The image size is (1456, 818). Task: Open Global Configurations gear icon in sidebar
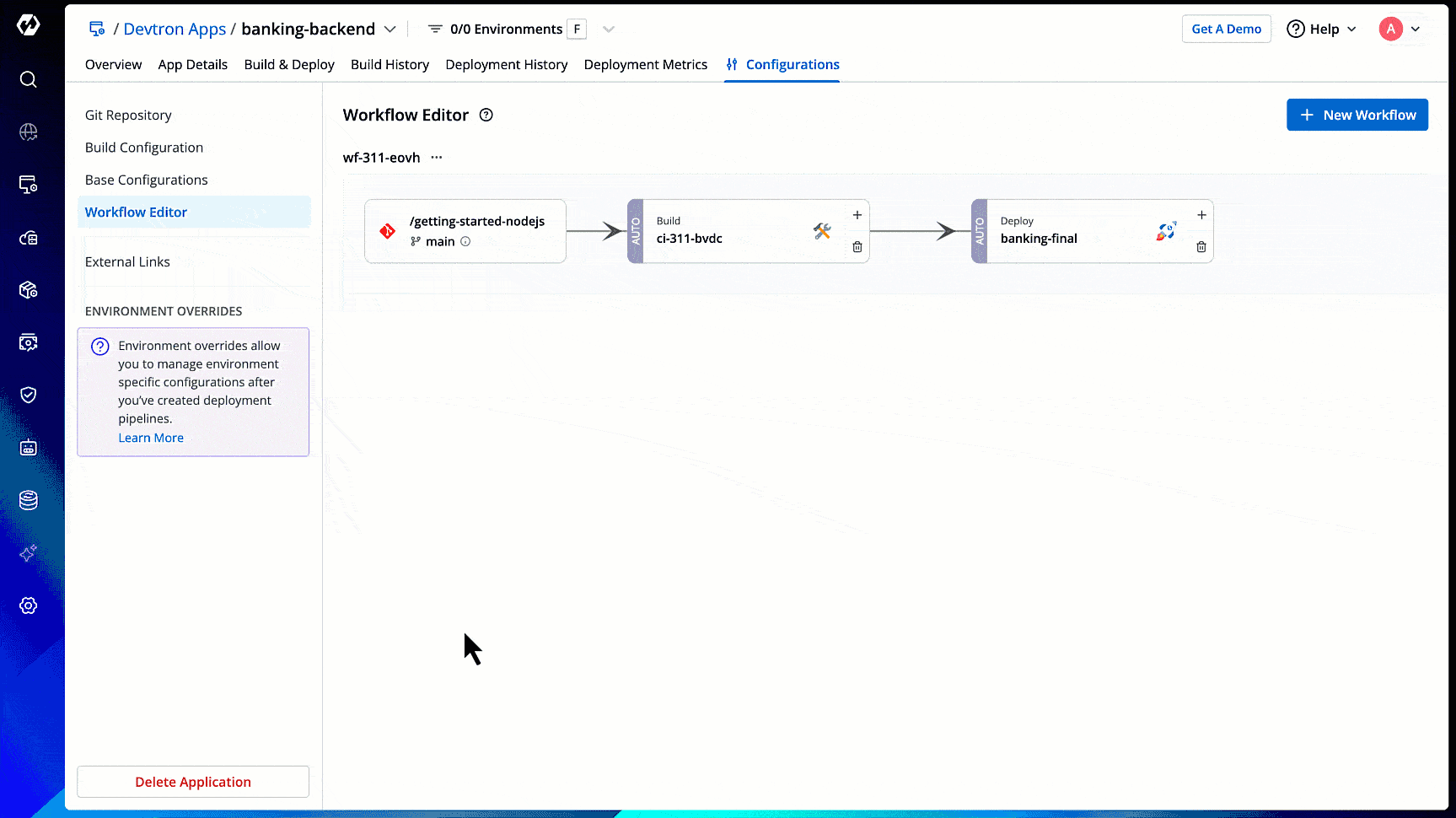click(28, 605)
